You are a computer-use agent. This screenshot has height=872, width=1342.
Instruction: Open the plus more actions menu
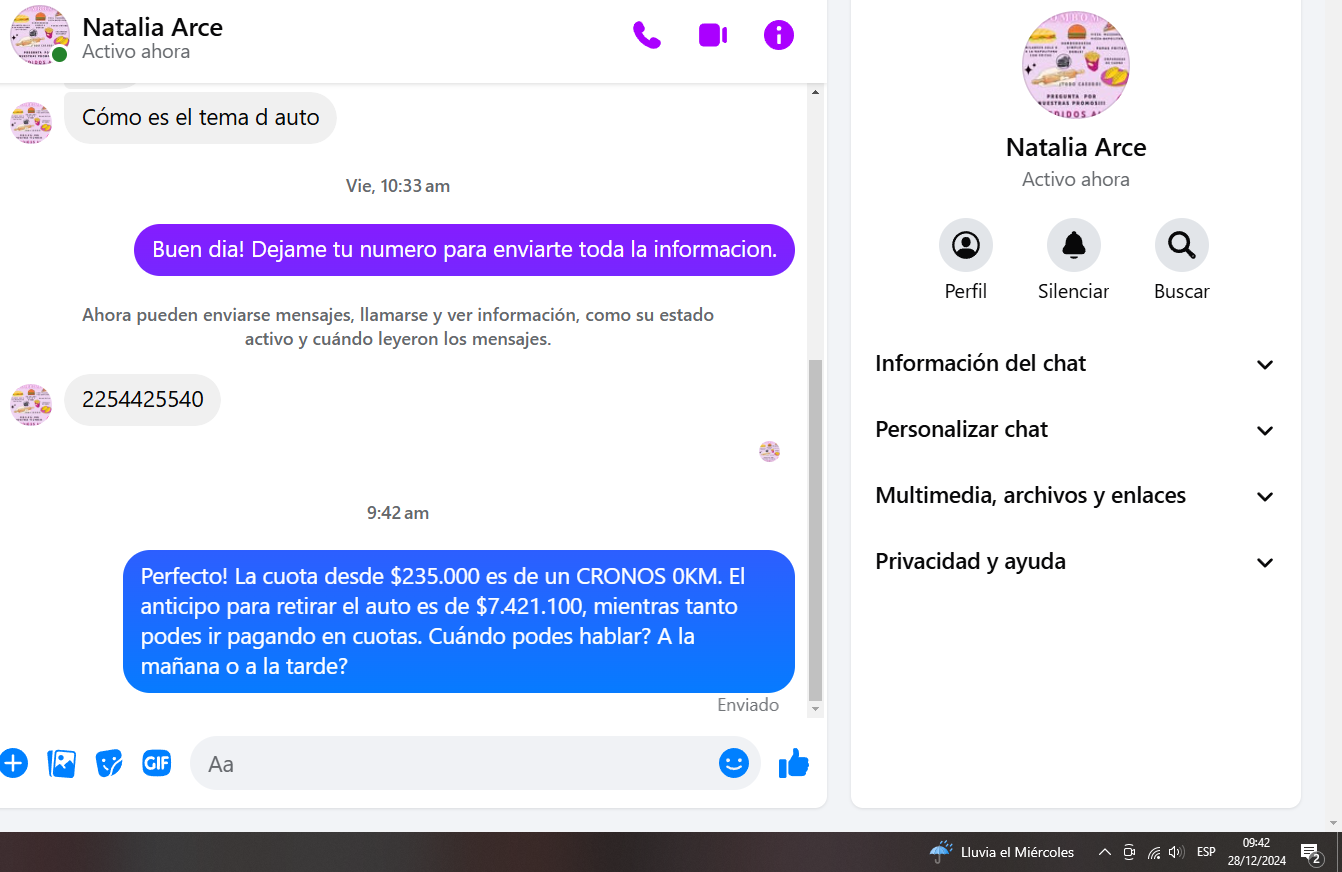coord(13,764)
